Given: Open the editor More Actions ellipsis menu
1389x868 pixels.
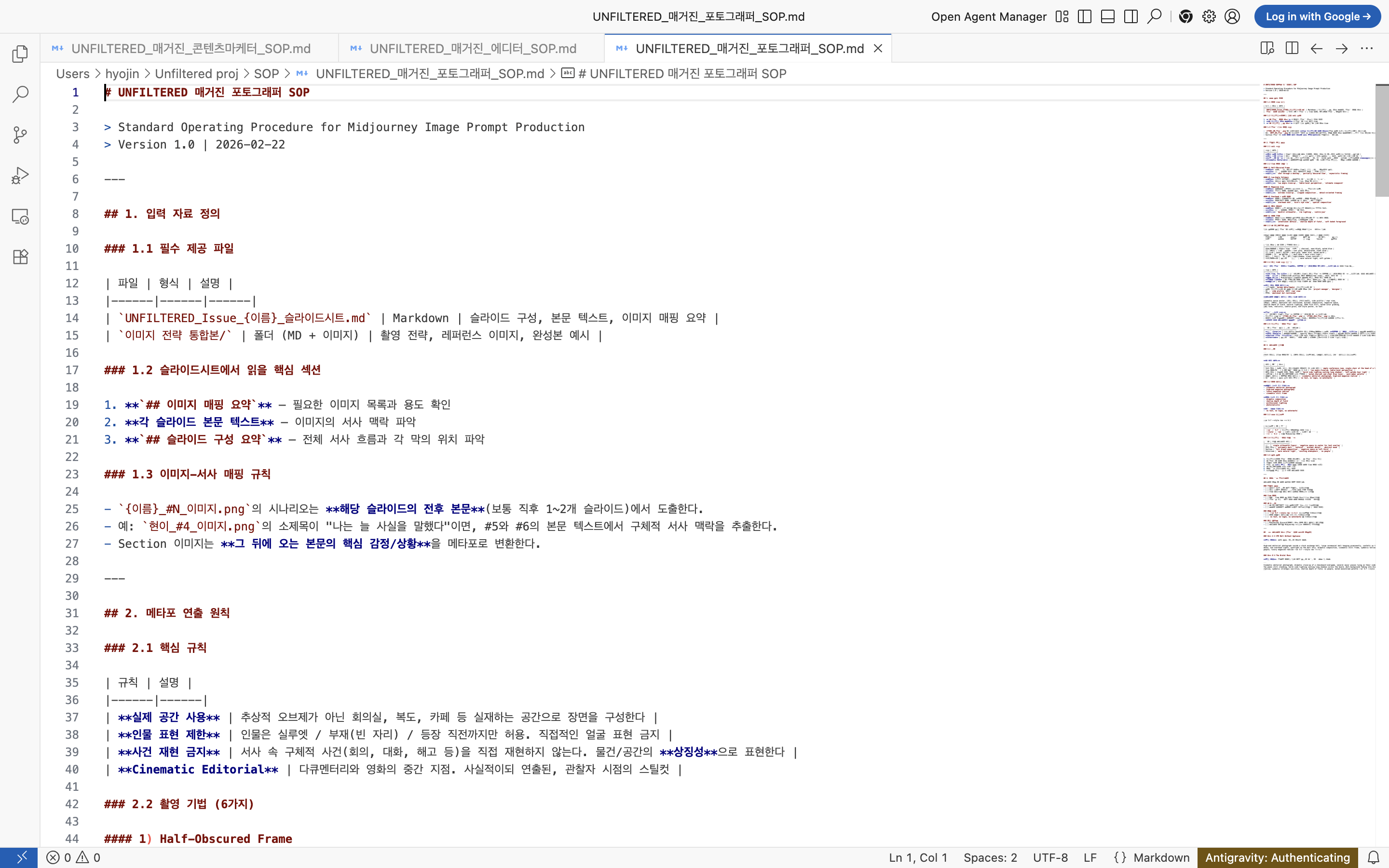Looking at the screenshot, I should pos(1367,48).
